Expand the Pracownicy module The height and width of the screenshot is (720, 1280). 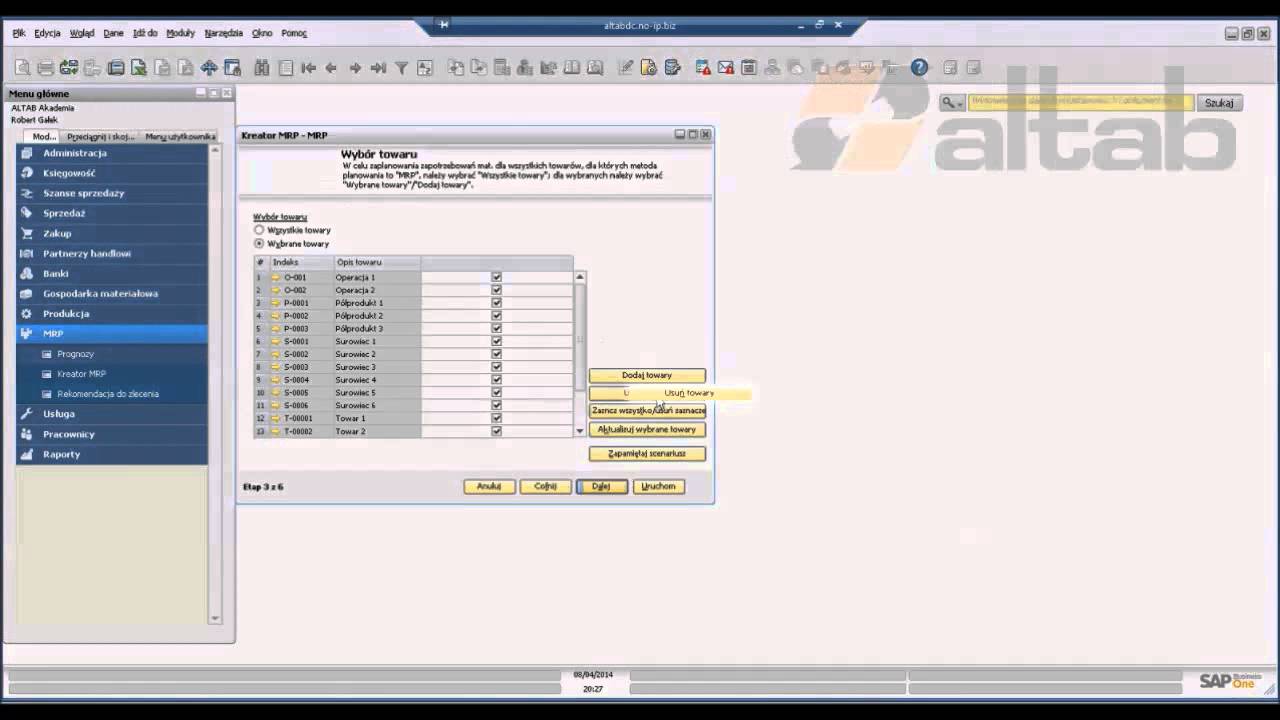pos(112,434)
